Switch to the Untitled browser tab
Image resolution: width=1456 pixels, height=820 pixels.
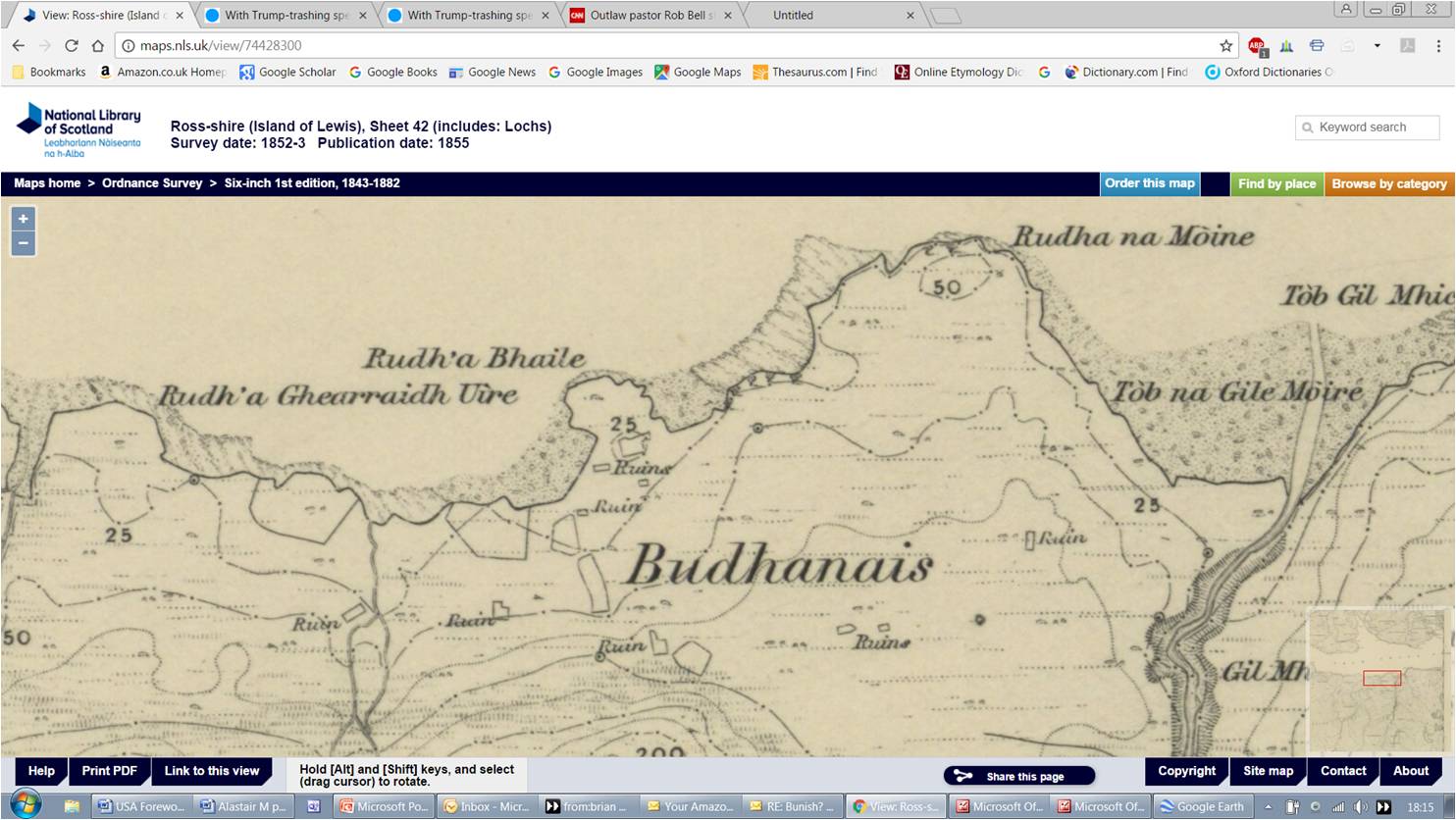tap(834, 16)
